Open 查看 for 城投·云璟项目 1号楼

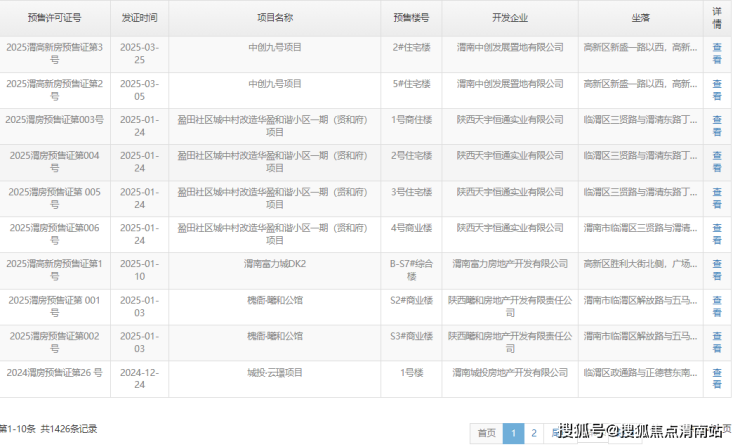pyautogui.click(x=716, y=378)
